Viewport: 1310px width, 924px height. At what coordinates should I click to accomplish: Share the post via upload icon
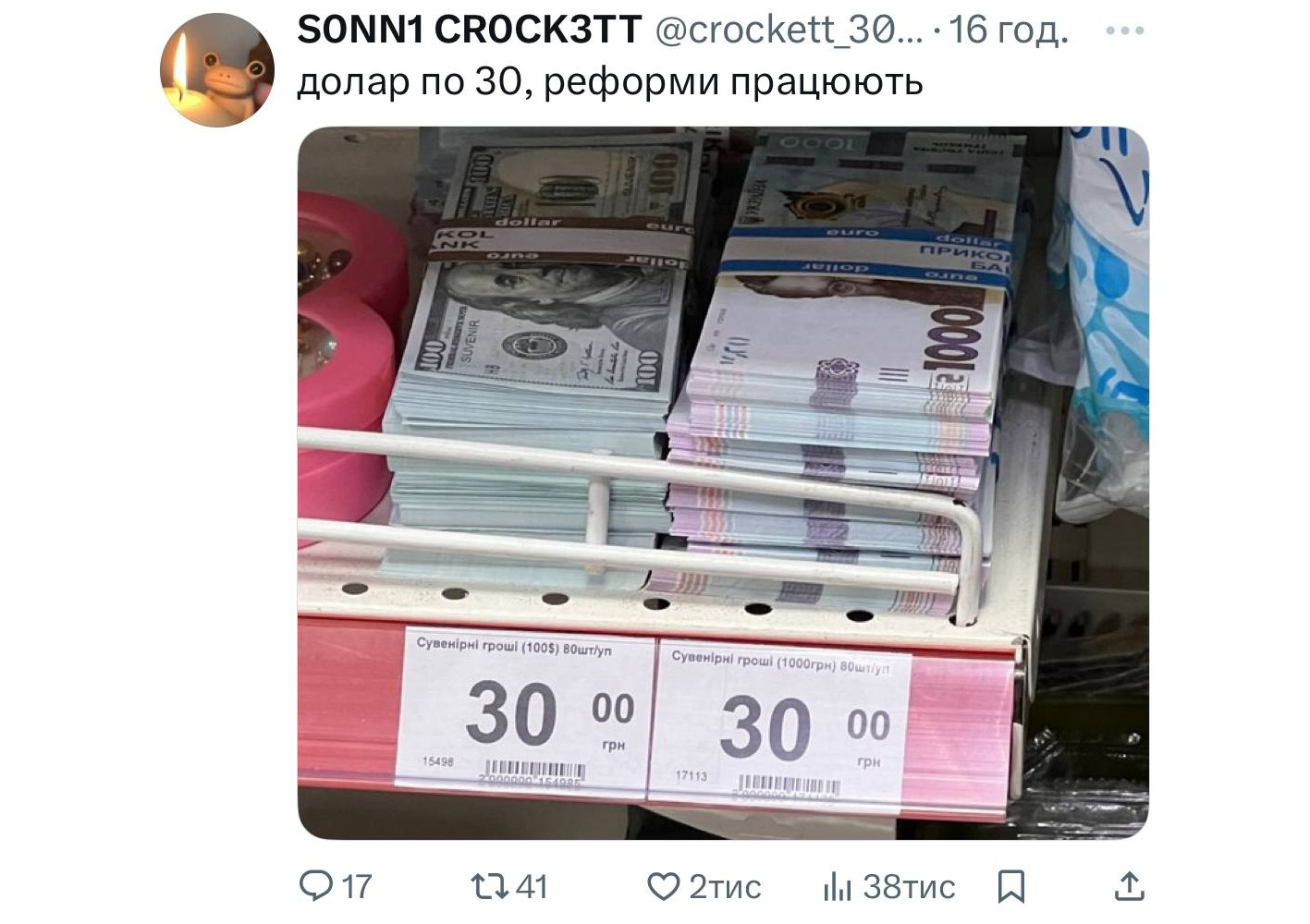1129,886
